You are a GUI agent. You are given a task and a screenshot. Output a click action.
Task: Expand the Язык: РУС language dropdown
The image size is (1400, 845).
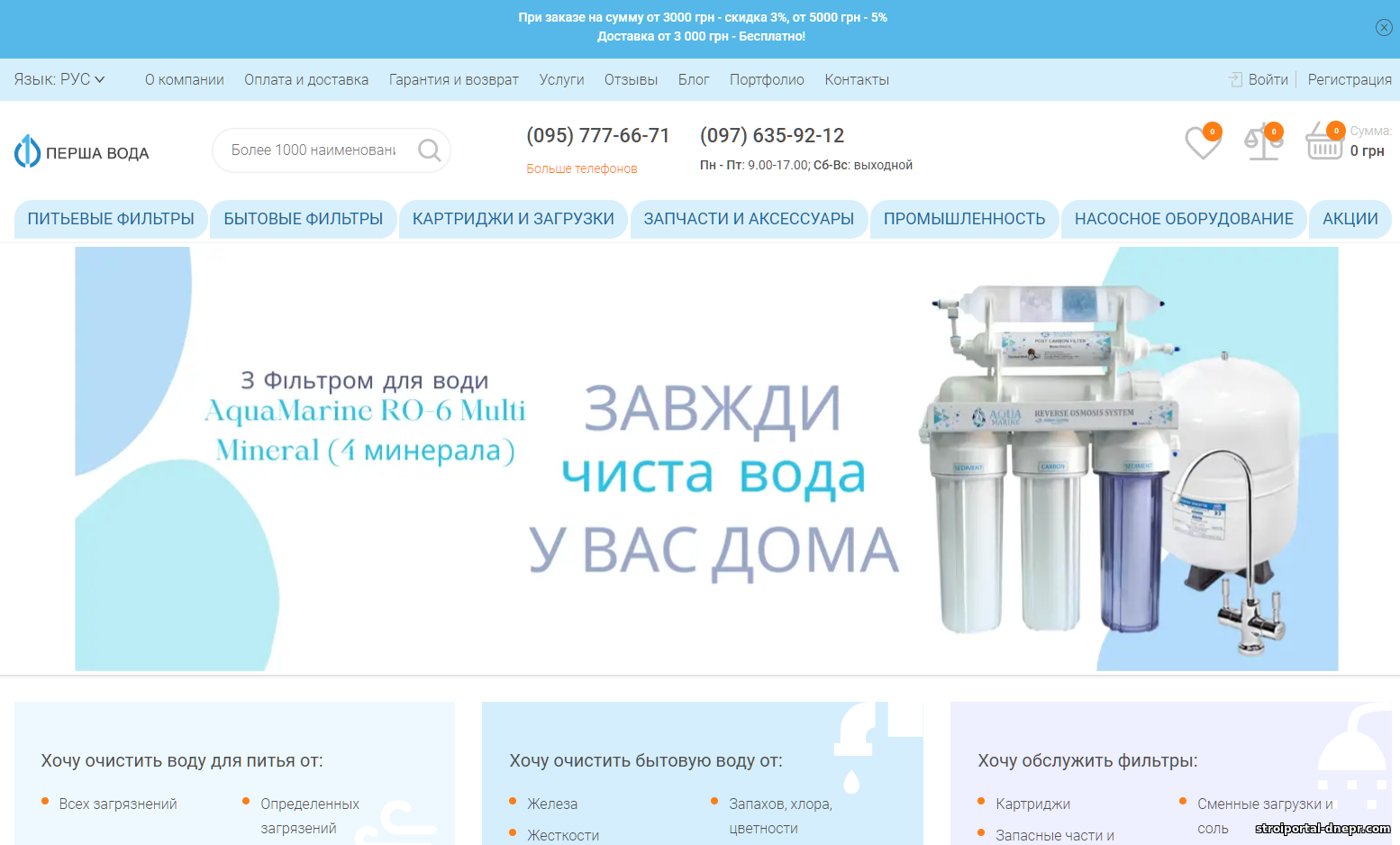[59, 79]
